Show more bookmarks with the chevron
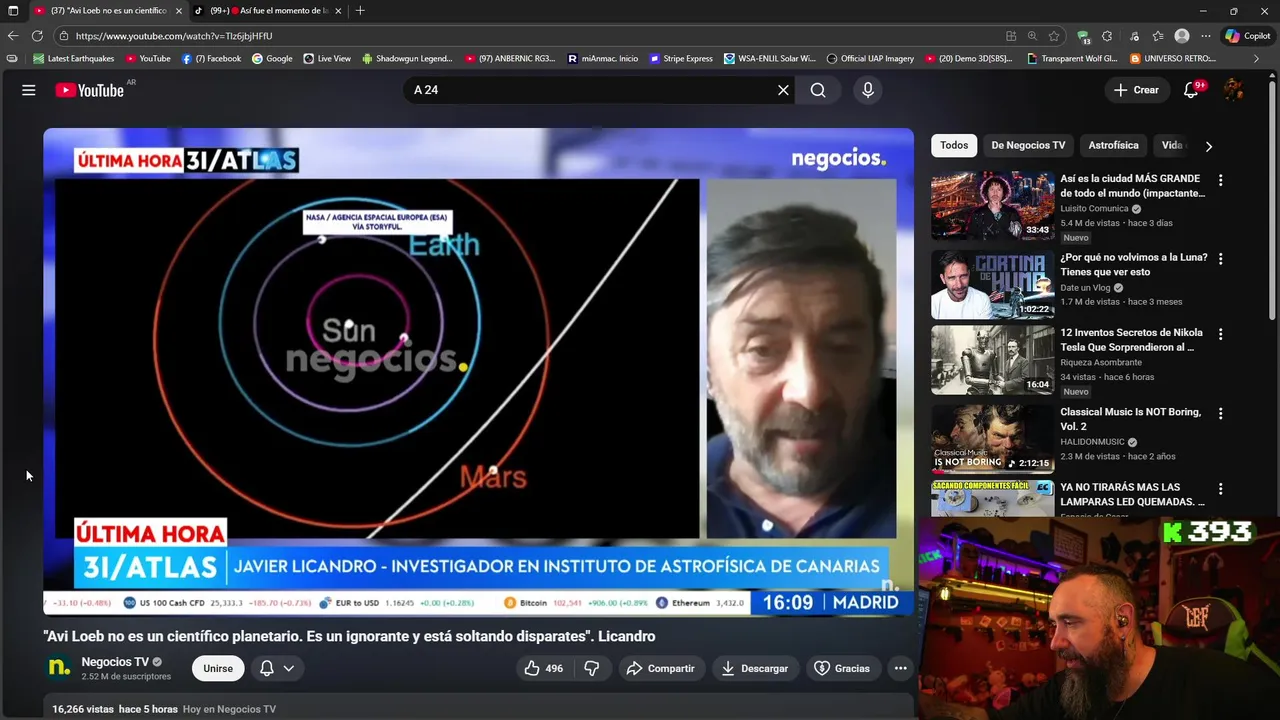The width and height of the screenshot is (1280, 720). coord(1256,59)
